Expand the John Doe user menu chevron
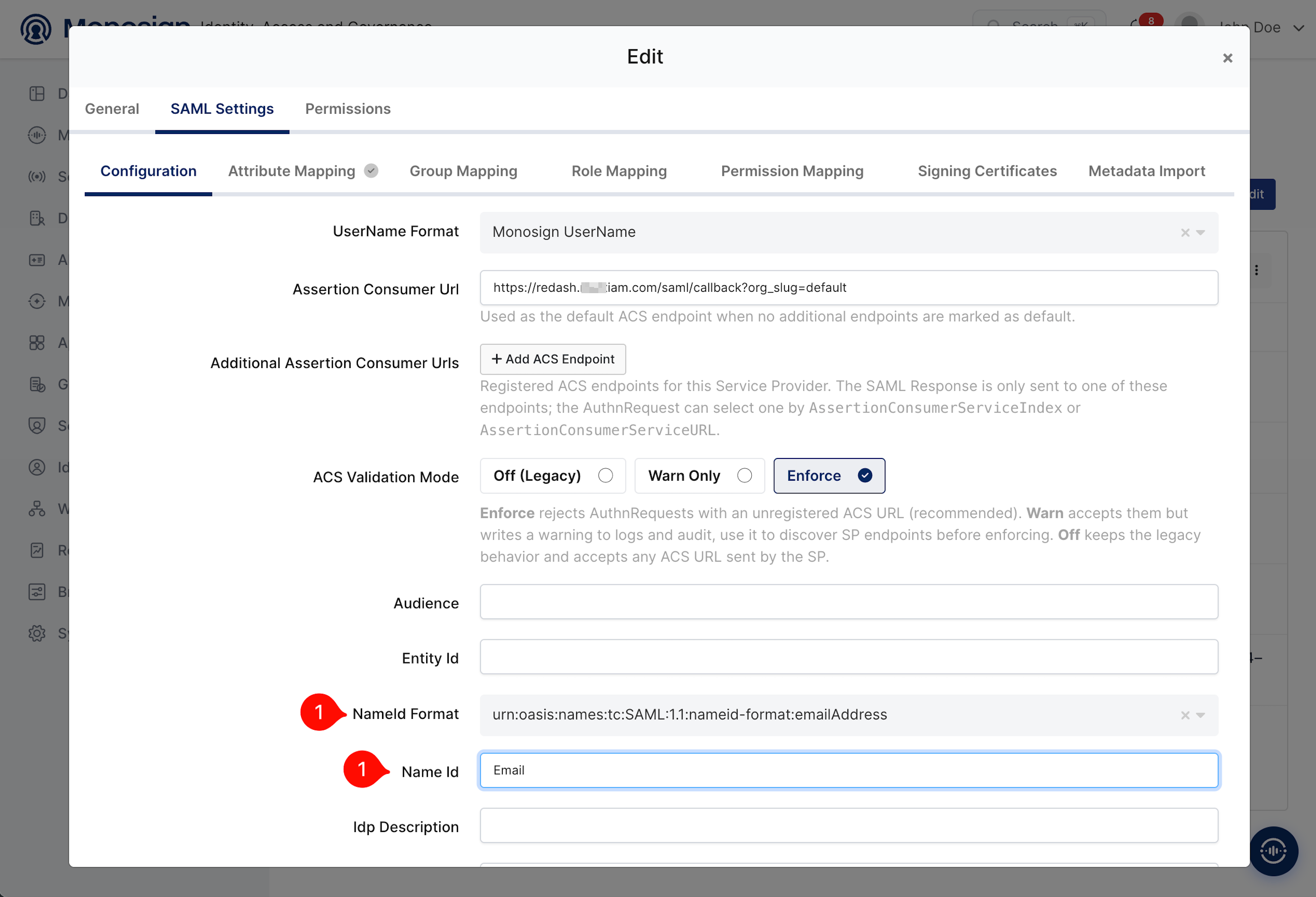This screenshot has width=1316, height=897. (1299, 28)
